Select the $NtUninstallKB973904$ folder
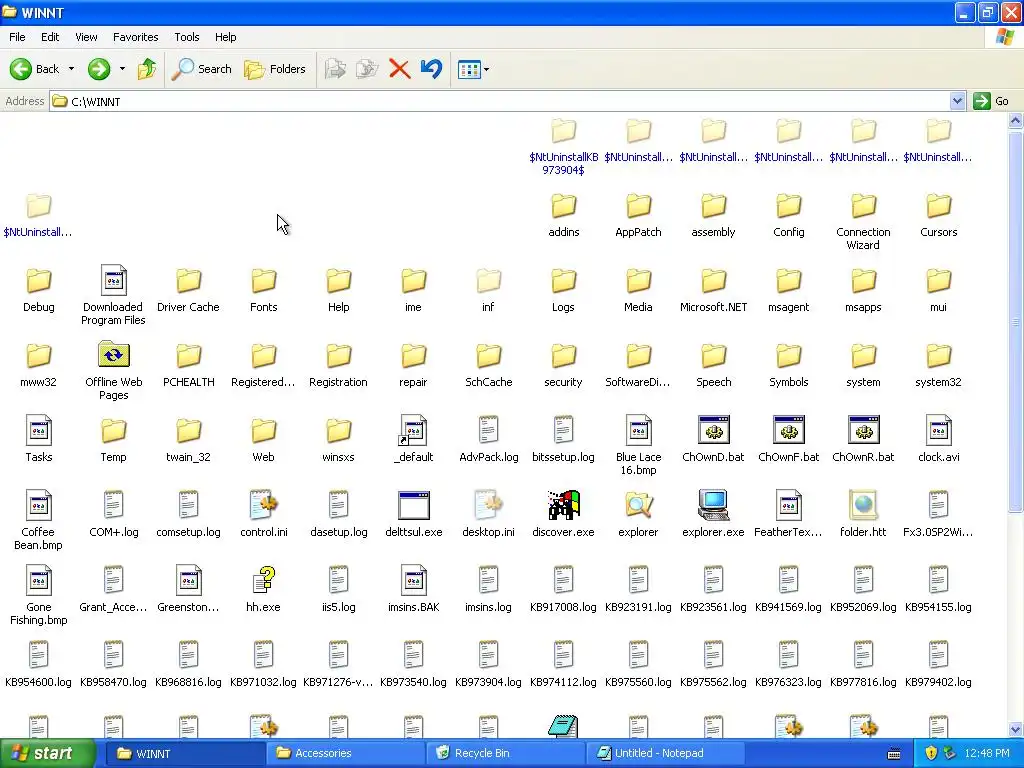1024x768 pixels. 564,131
